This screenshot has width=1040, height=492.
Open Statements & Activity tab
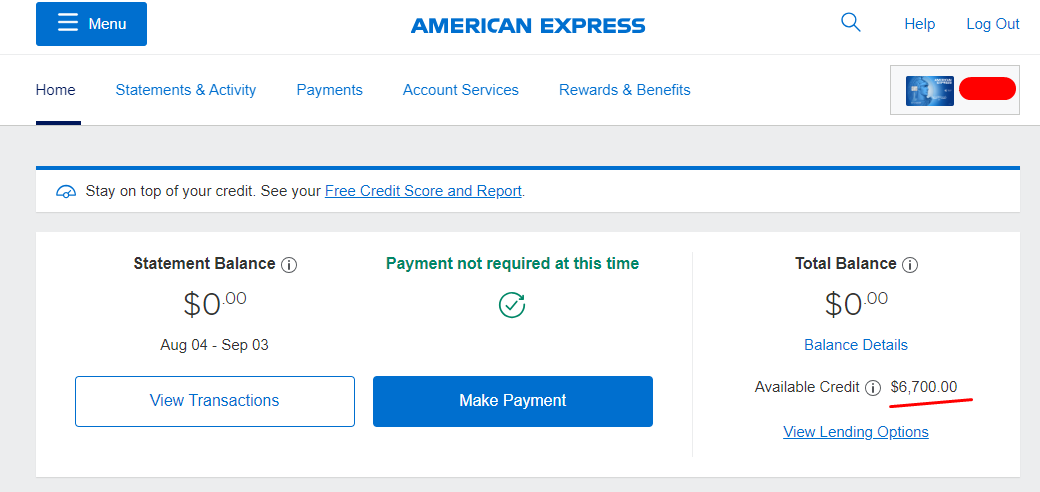click(x=186, y=90)
